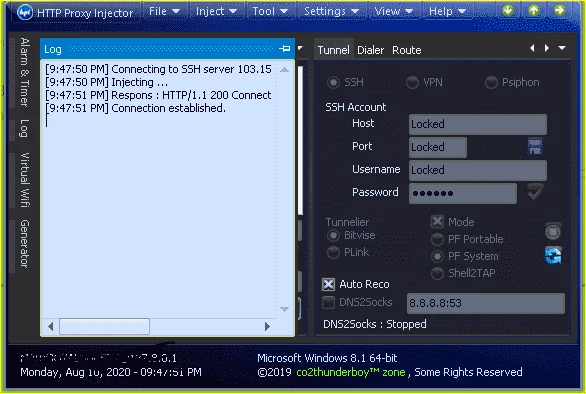Open the Settings menu dropdown
This screenshot has height=394, width=586.
[x=331, y=11]
